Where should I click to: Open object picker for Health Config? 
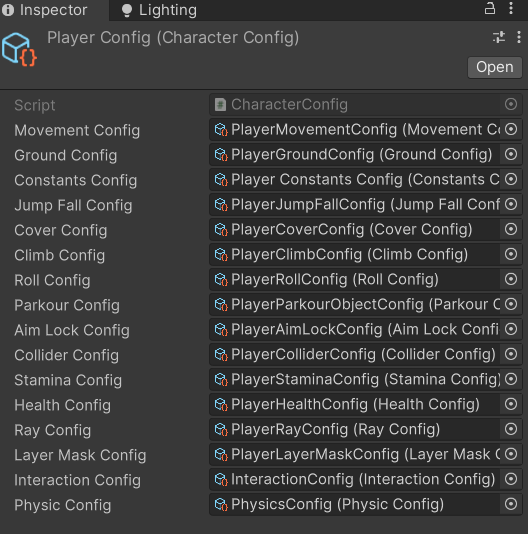511,404
